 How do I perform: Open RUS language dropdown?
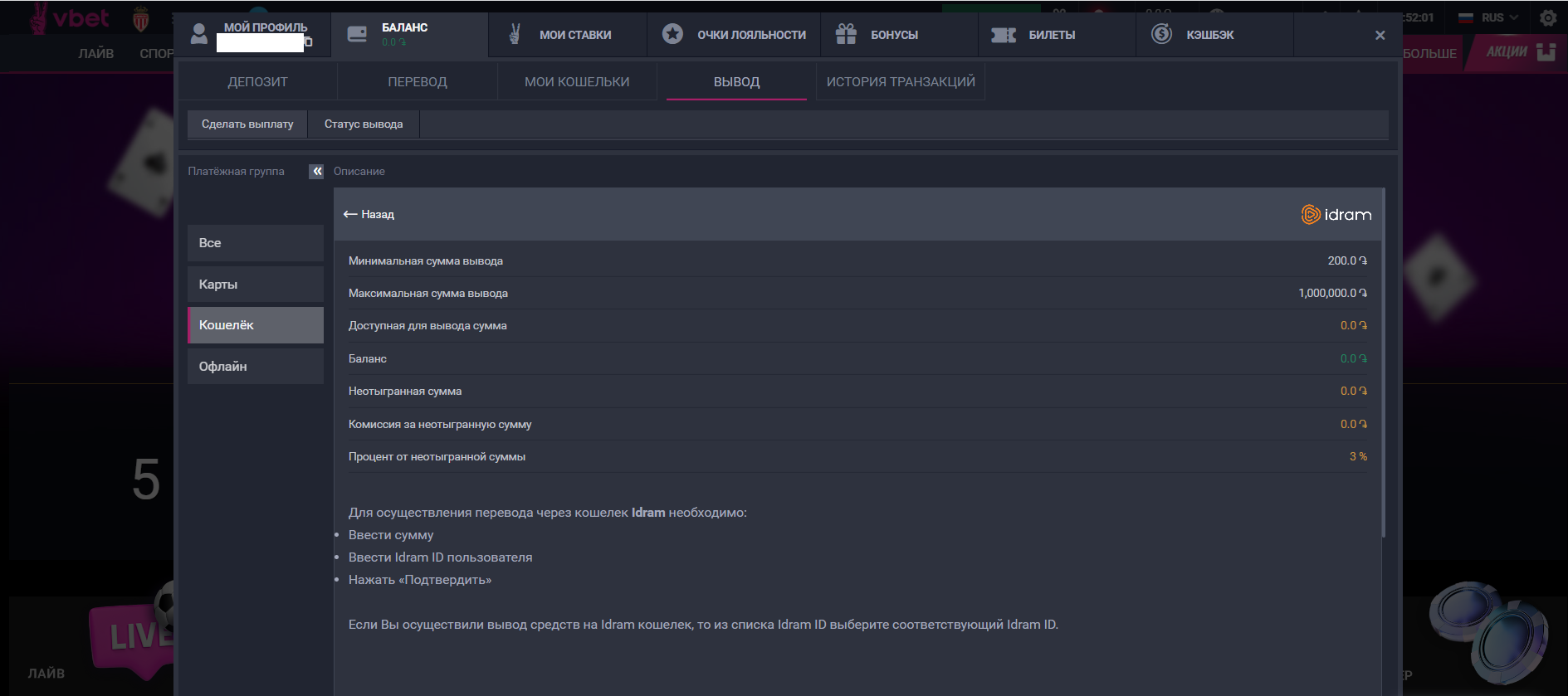[x=1488, y=17]
